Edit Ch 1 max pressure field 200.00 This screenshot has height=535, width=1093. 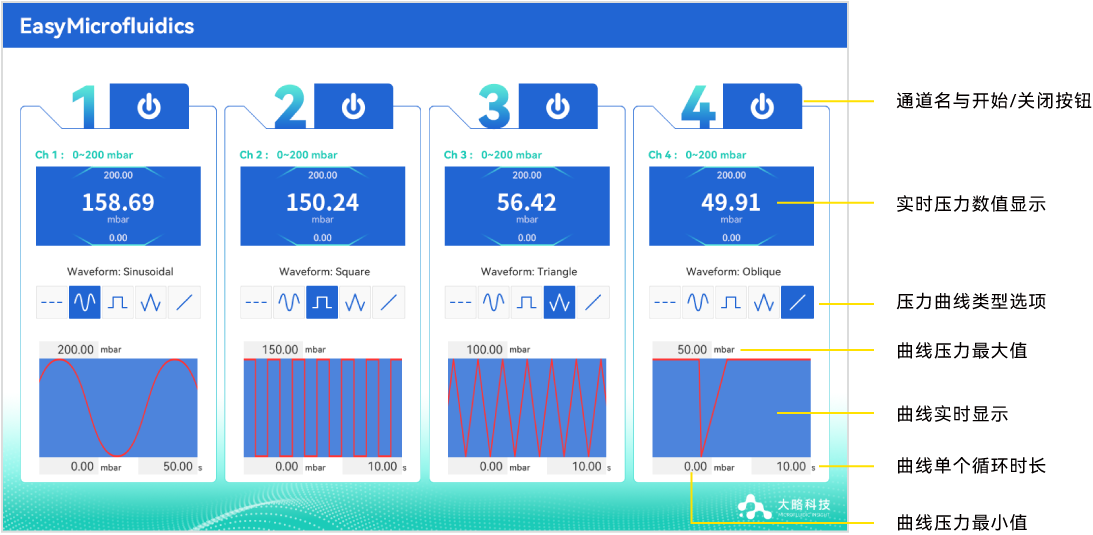pos(68,349)
